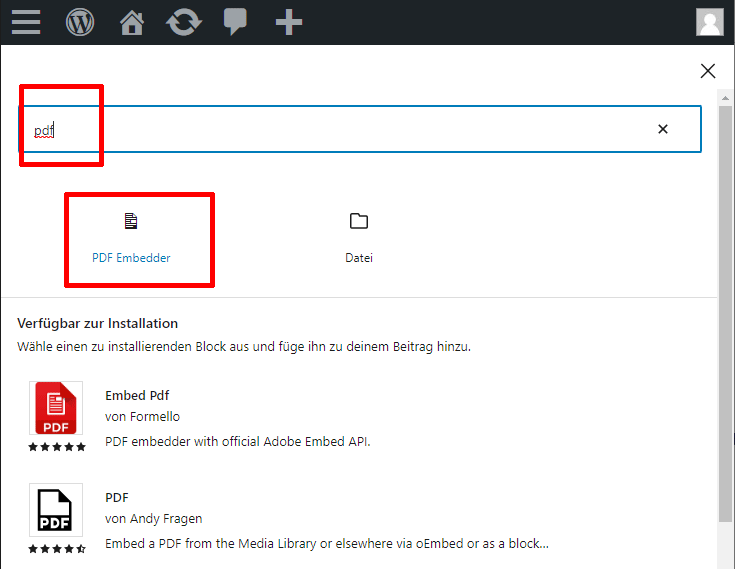Close the block inserter panel
Viewport: 735px width, 569px height.
click(708, 71)
